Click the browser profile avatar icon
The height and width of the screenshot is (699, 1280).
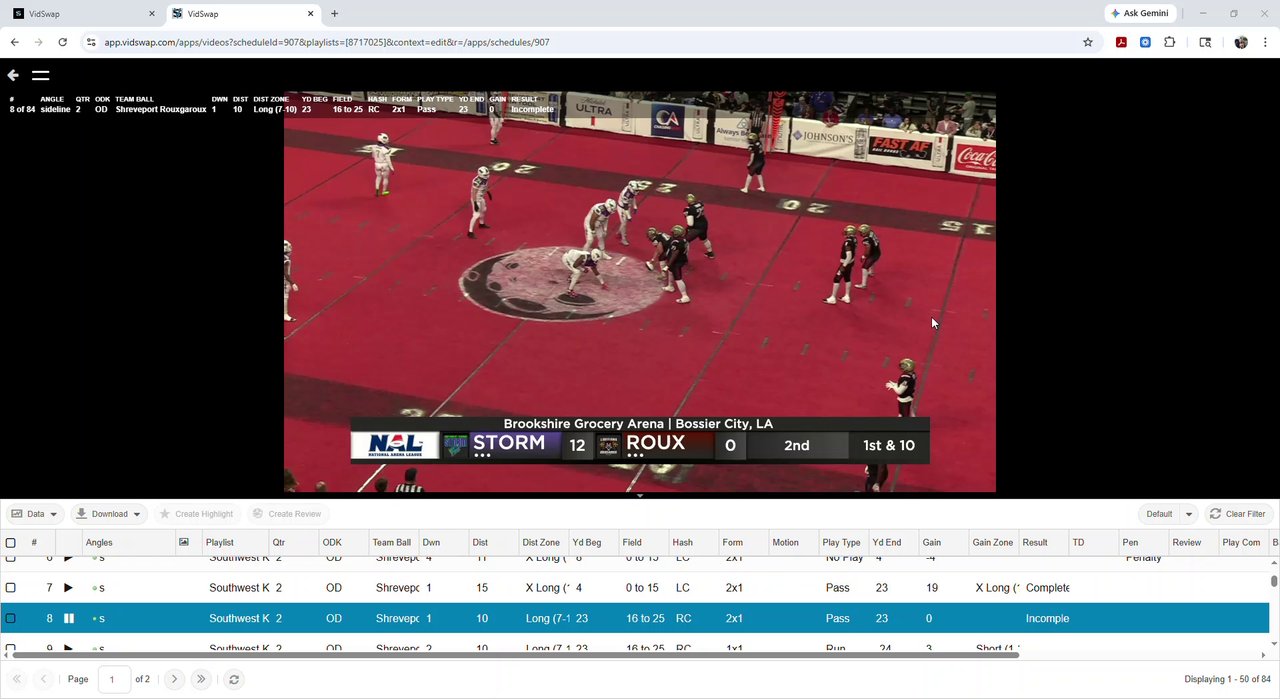click(x=1241, y=42)
